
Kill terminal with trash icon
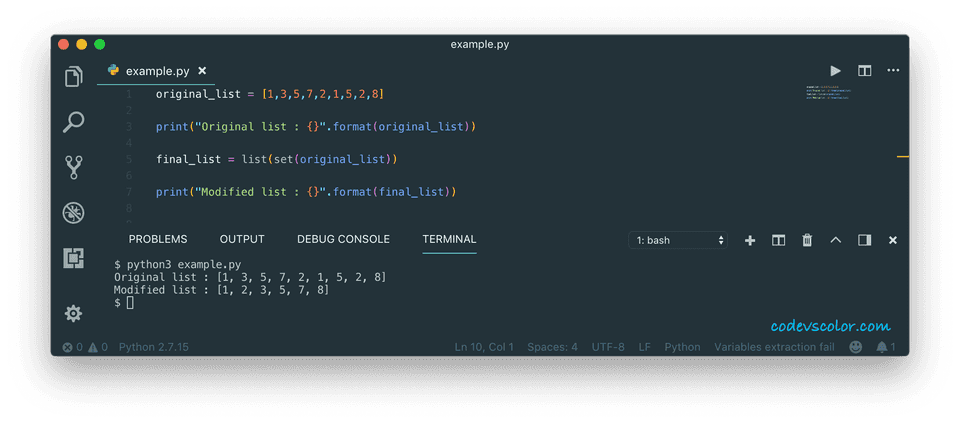tap(807, 240)
